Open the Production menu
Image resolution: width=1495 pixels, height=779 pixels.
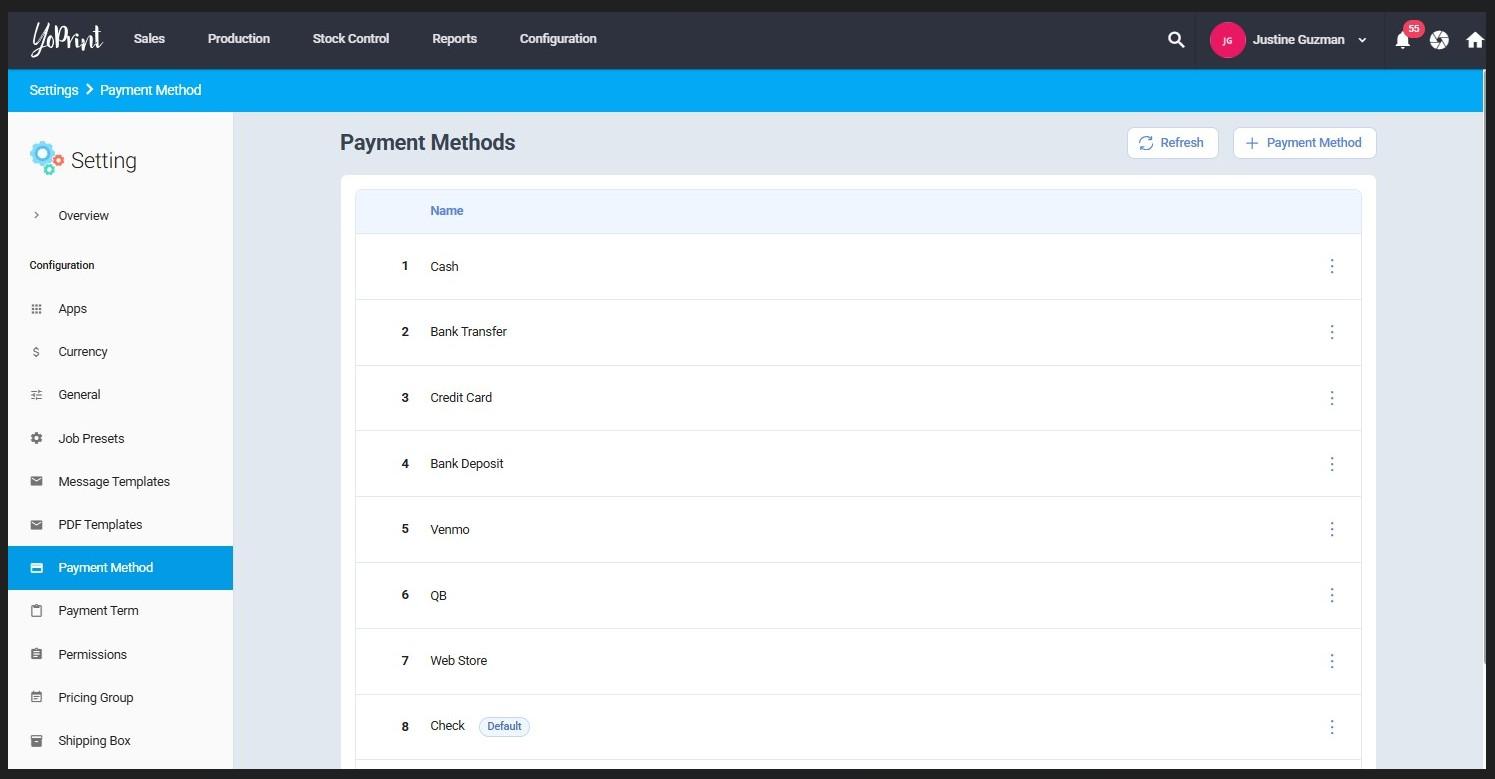(x=238, y=39)
